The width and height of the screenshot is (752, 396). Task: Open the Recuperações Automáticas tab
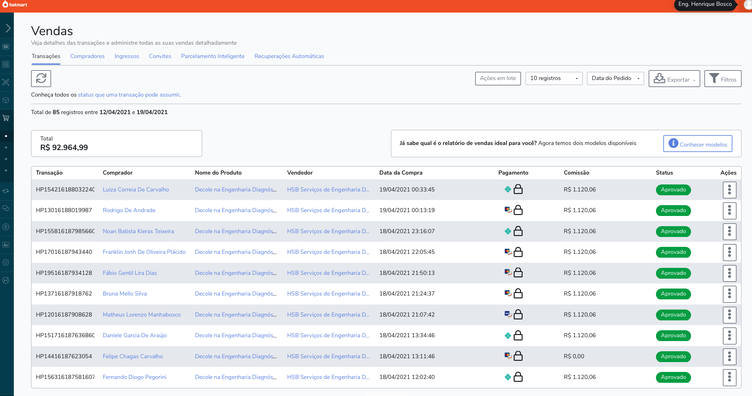click(x=289, y=56)
